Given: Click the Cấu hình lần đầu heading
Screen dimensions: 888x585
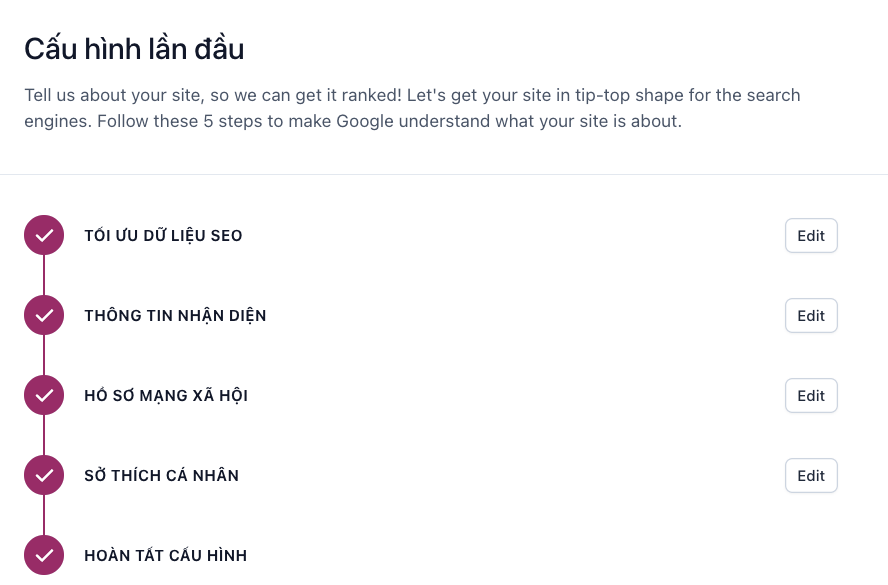Looking at the screenshot, I should (134, 48).
